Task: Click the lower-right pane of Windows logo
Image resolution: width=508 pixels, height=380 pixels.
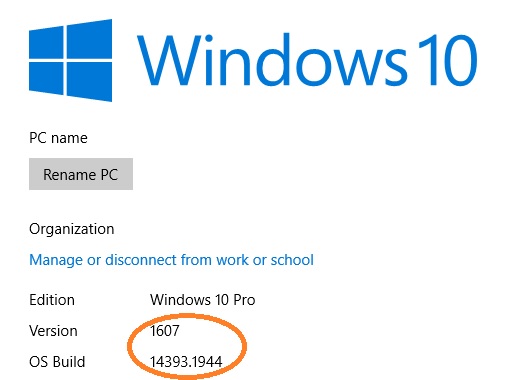Action: tap(90, 81)
